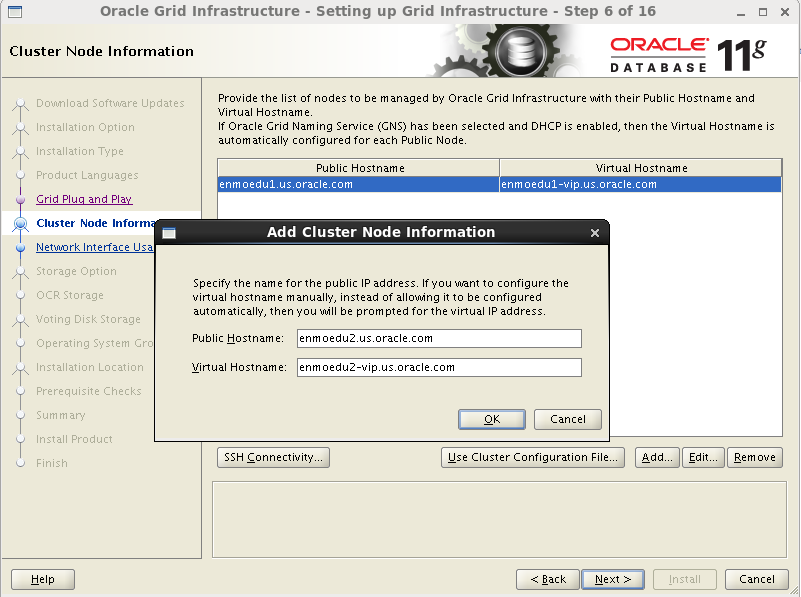Click the SSH Connectivity button
The image size is (801, 597).
point(273,457)
